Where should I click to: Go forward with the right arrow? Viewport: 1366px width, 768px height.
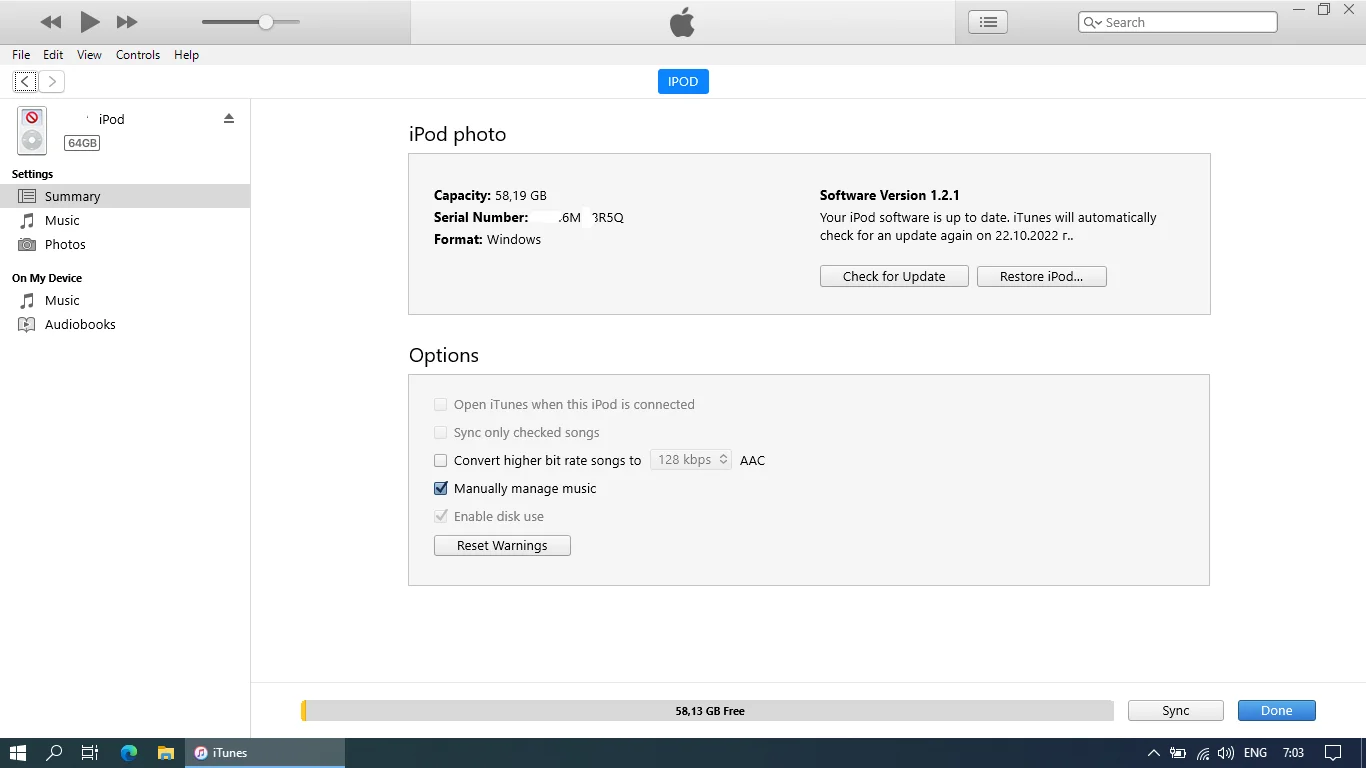click(x=52, y=82)
